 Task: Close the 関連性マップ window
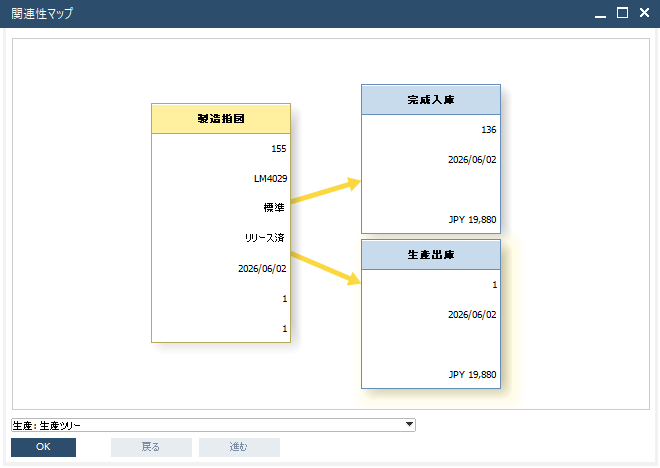point(644,13)
